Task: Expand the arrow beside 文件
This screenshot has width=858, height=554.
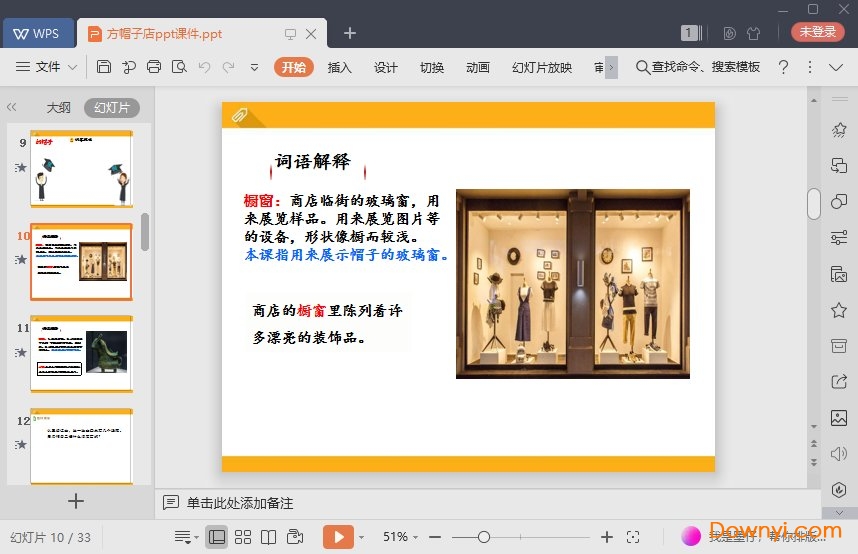Action: point(72,67)
